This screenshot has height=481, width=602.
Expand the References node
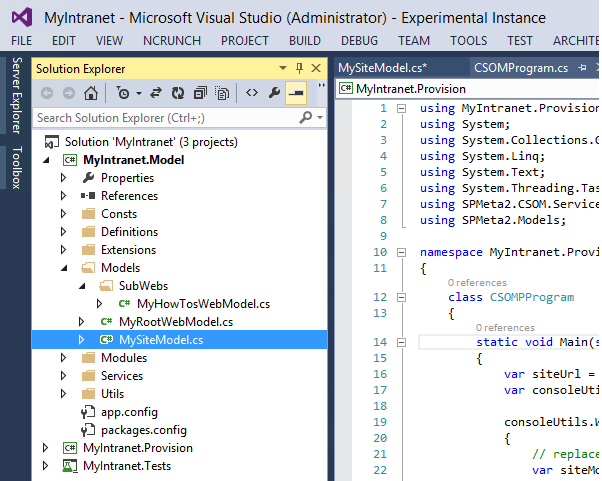(64, 196)
